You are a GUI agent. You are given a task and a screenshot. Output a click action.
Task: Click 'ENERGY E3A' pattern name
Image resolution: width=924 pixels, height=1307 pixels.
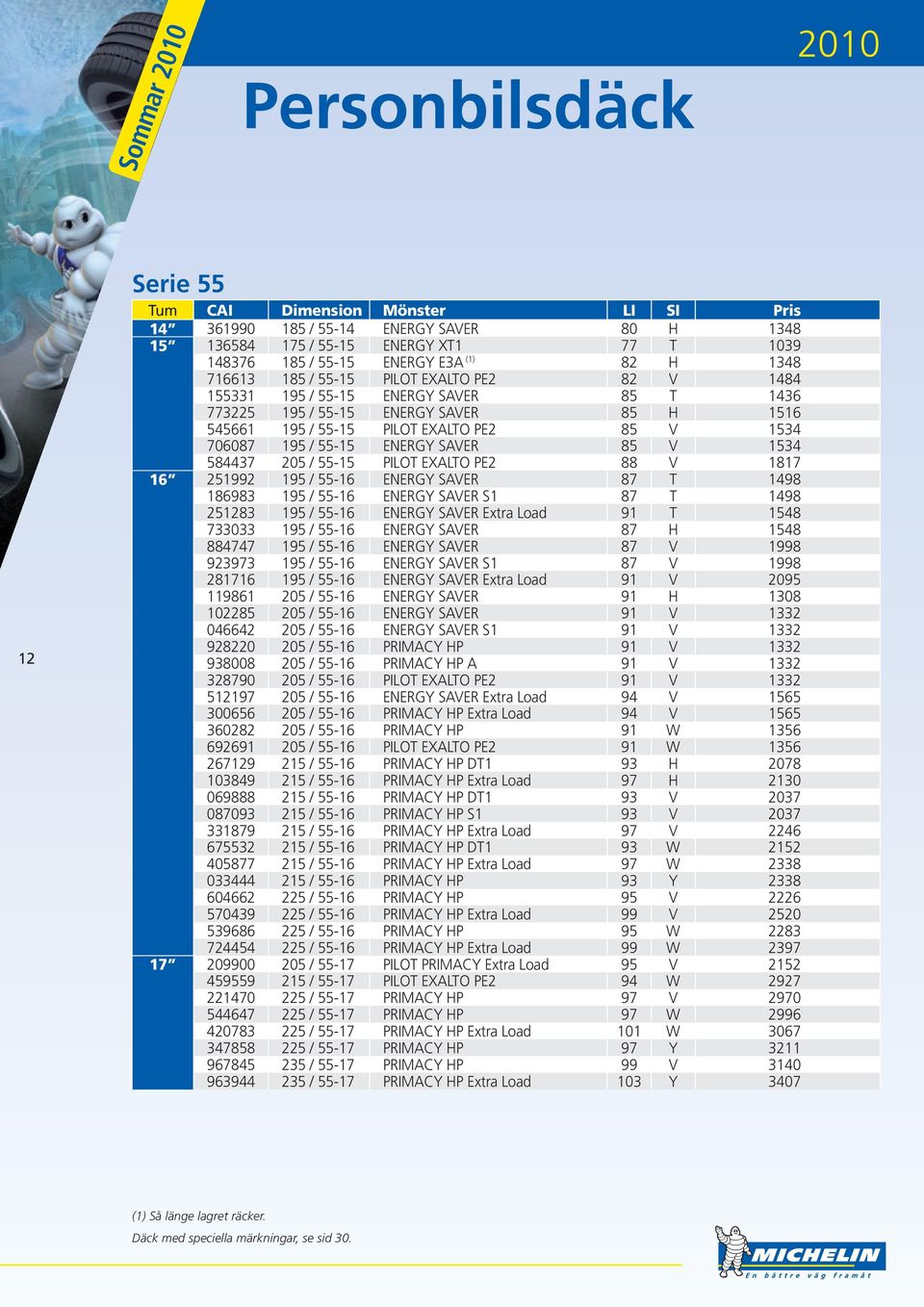click(423, 362)
